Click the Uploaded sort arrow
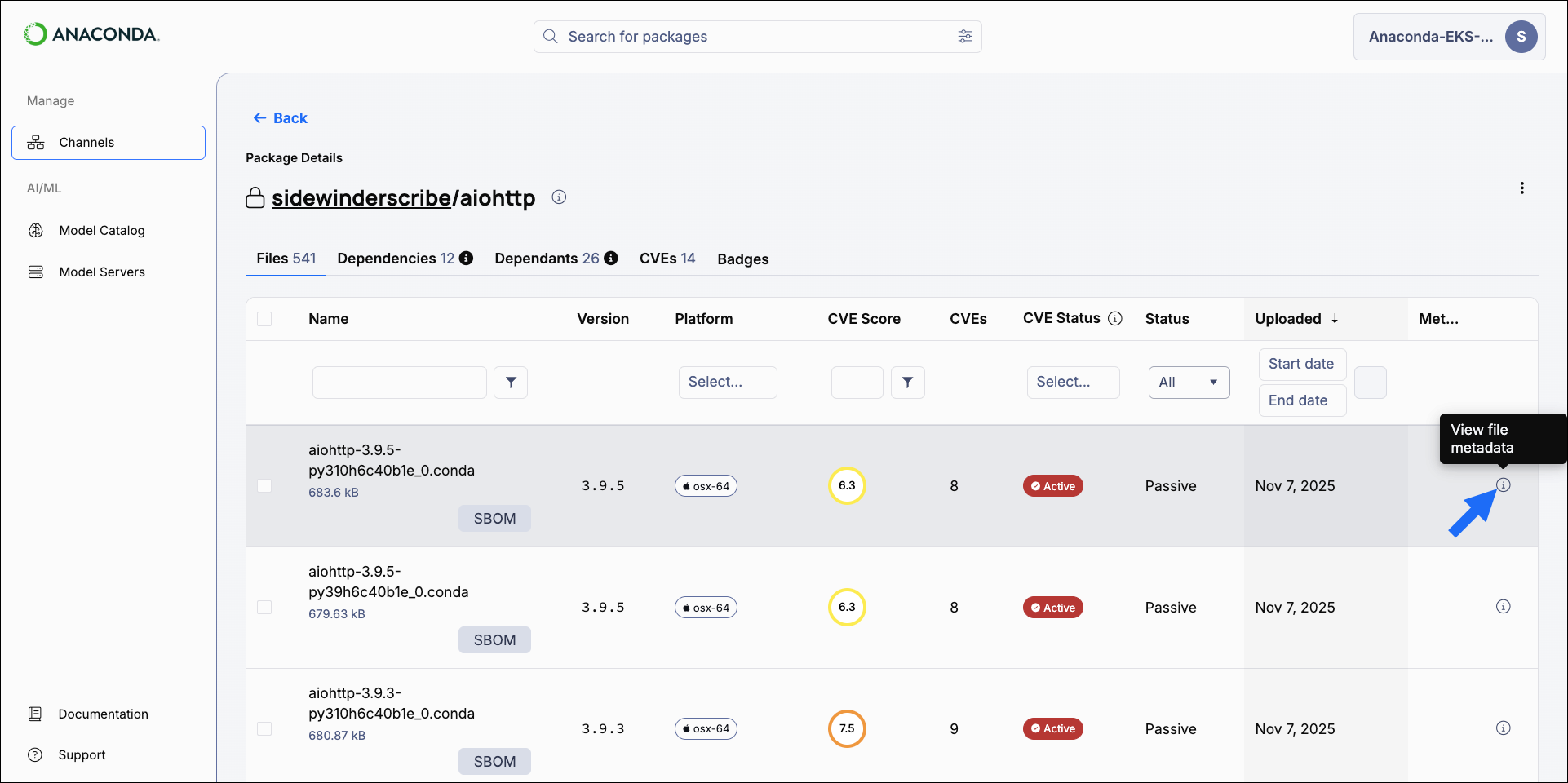This screenshot has height=783, width=1568. (x=1335, y=319)
